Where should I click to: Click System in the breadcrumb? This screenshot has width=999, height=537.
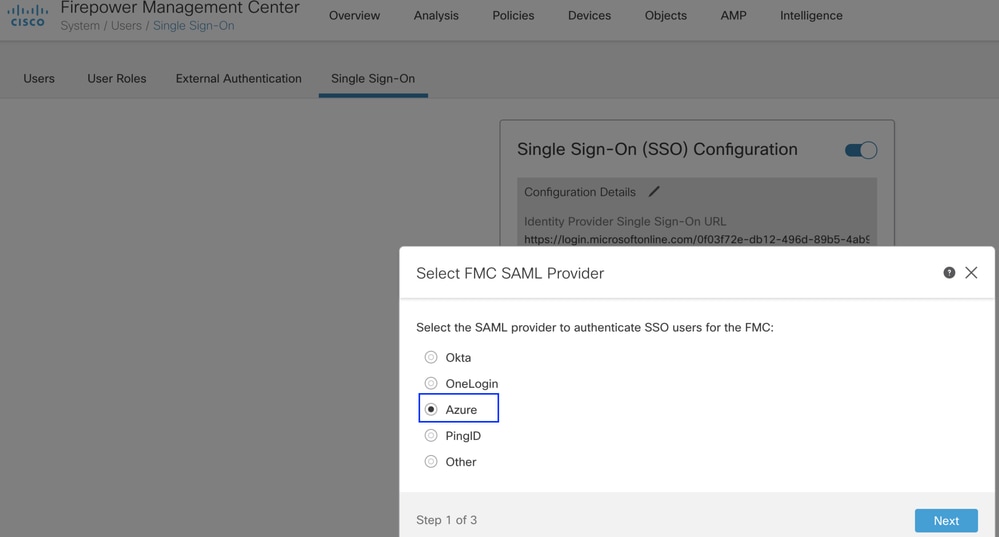80,25
